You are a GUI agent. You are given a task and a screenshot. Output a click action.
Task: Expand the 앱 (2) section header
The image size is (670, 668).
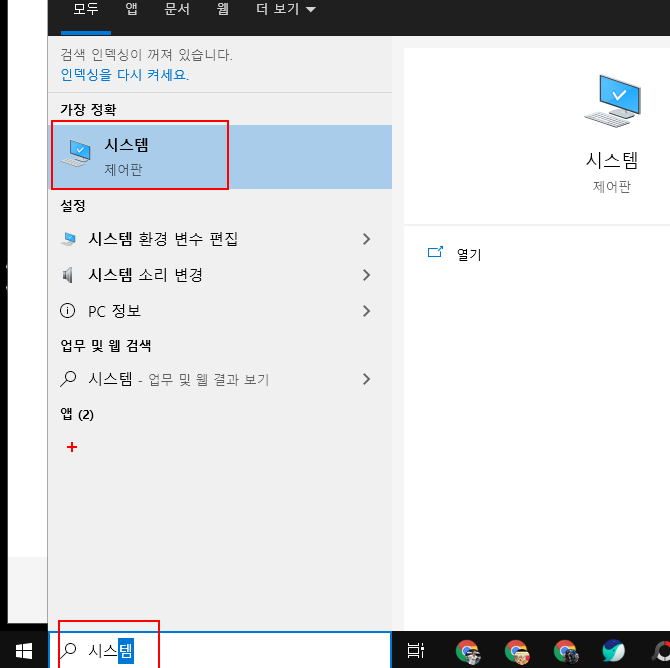coord(77,414)
